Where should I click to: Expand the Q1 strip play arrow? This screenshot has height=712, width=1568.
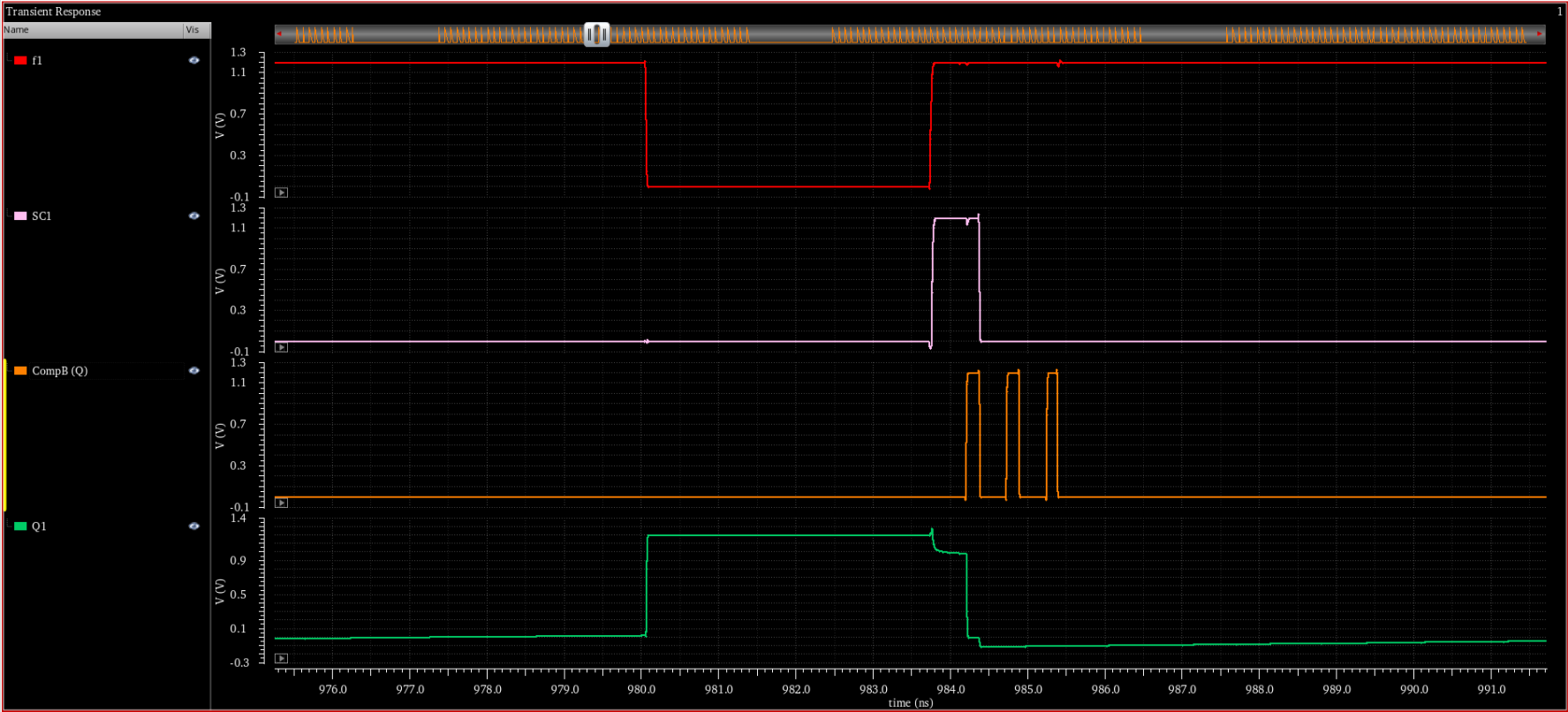pyautogui.click(x=281, y=658)
